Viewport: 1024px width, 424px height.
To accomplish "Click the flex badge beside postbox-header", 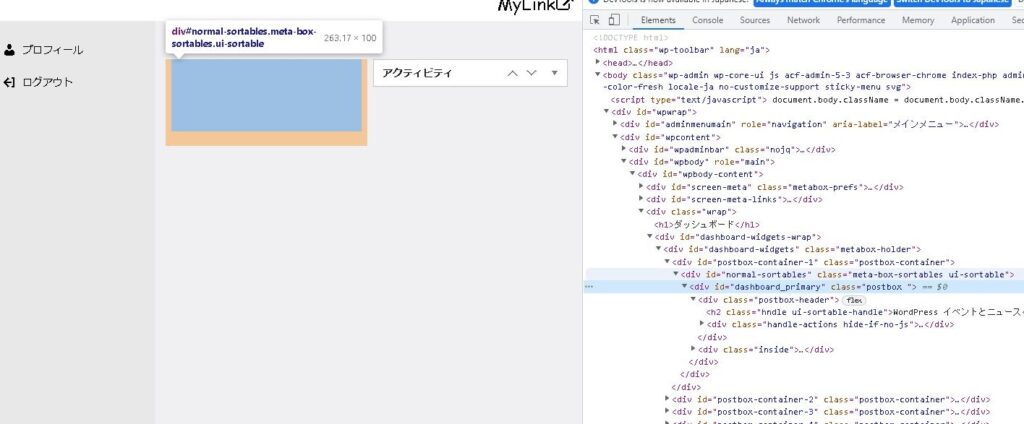I will pos(854,299).
